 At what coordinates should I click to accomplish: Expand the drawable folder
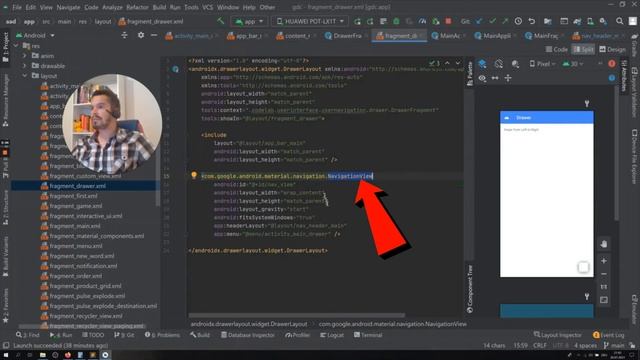(24, 66)
